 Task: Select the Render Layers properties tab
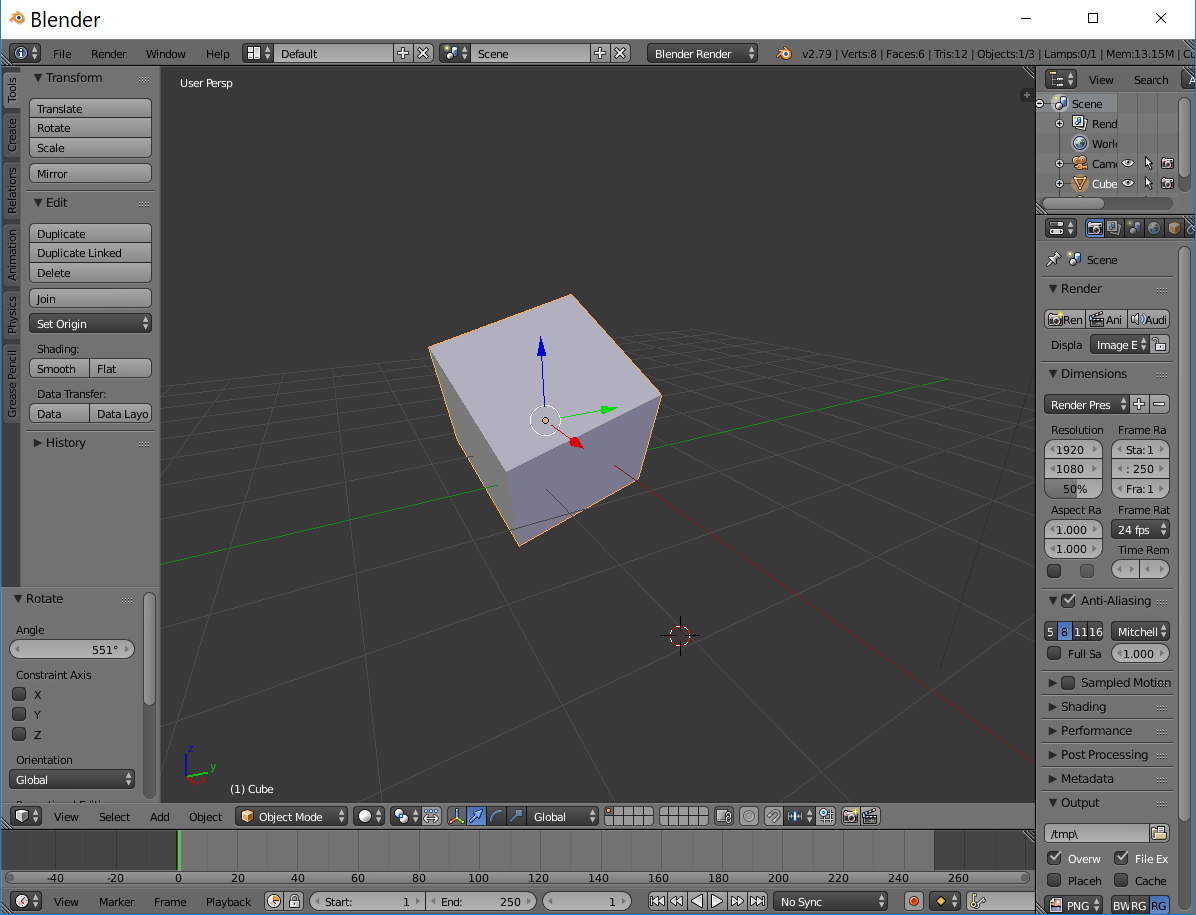pyautogui.click(x=1114, y=228)
